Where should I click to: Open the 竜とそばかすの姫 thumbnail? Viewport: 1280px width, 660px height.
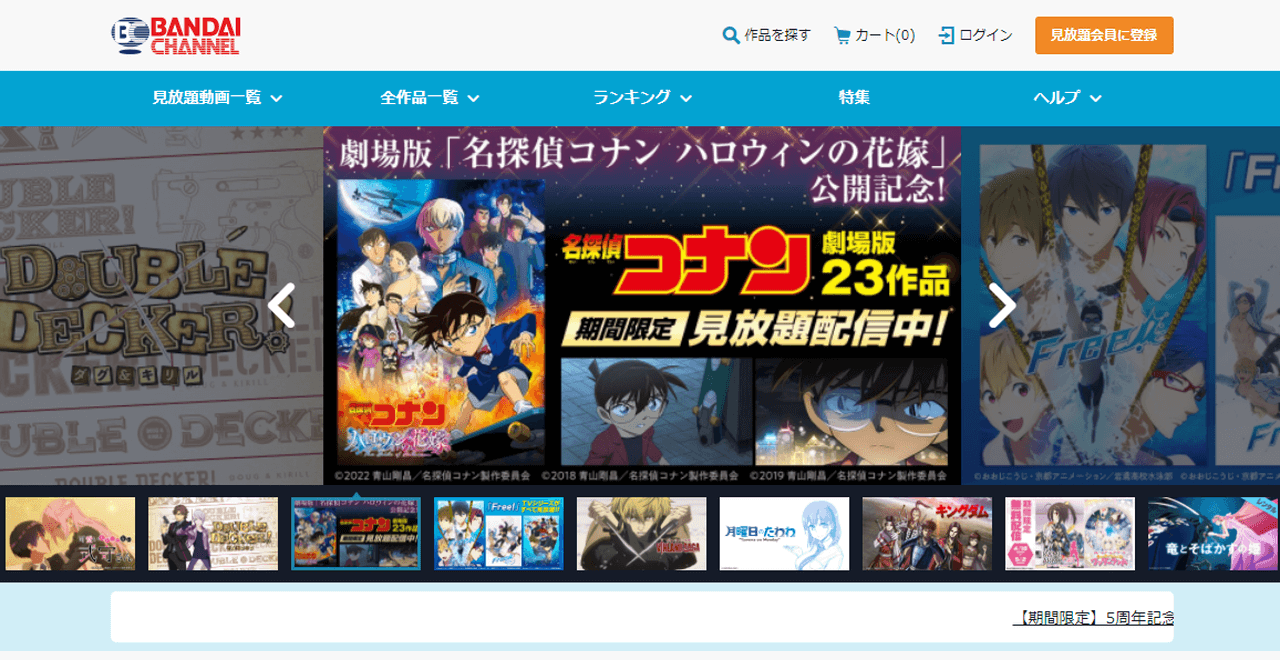tap(1212, 534)
